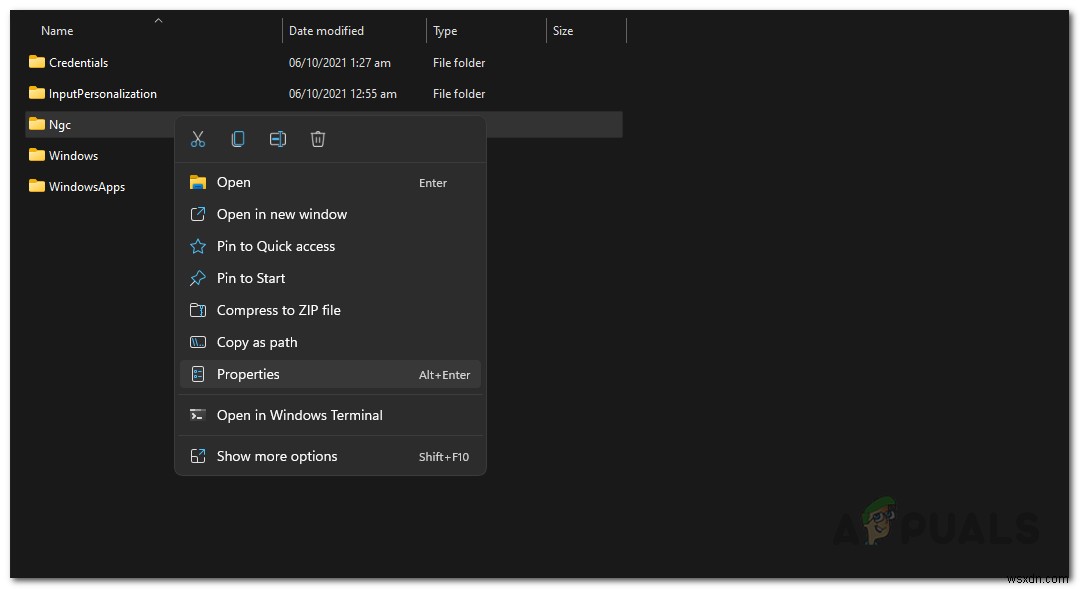
Task: Click File folder type in InputPersonalization row
Action: 459,94
